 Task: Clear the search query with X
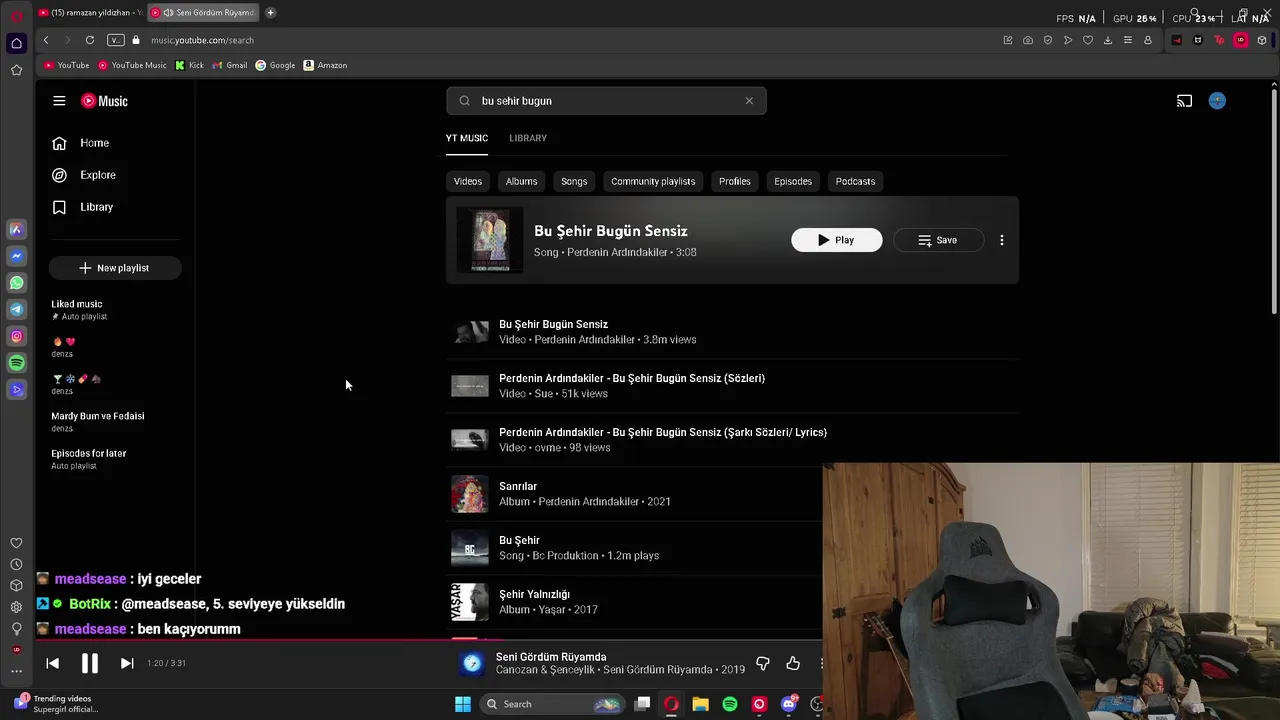(x=749, y=101)
